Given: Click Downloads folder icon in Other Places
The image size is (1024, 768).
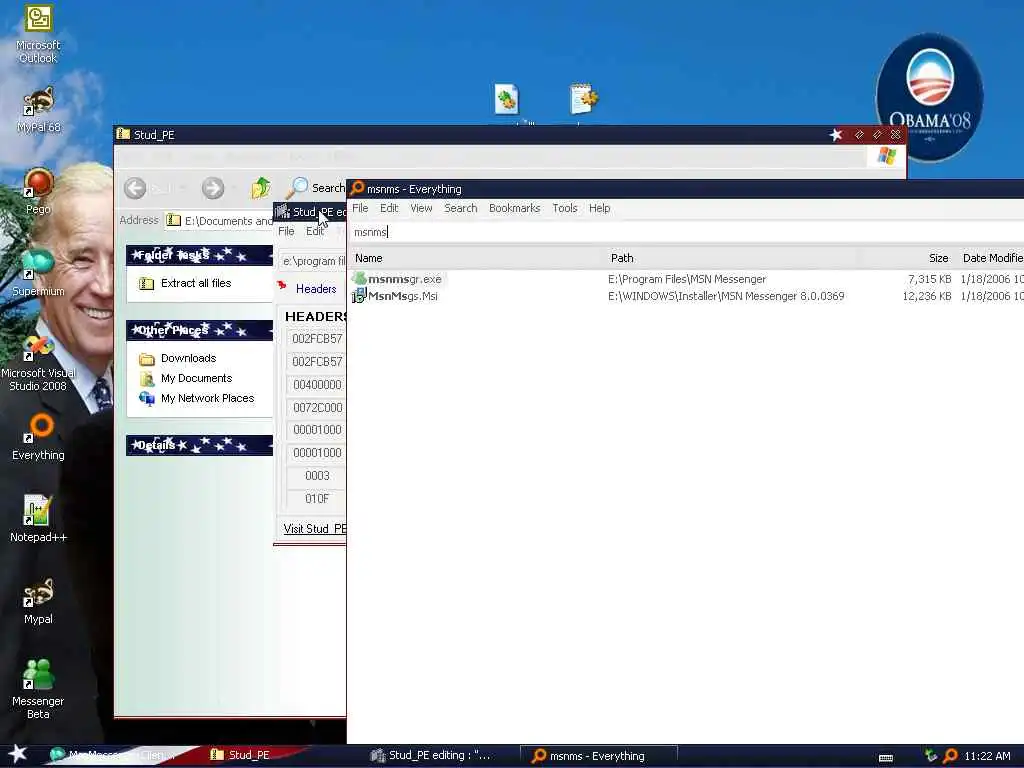Looking at the screenshot, I should (146, 359).
